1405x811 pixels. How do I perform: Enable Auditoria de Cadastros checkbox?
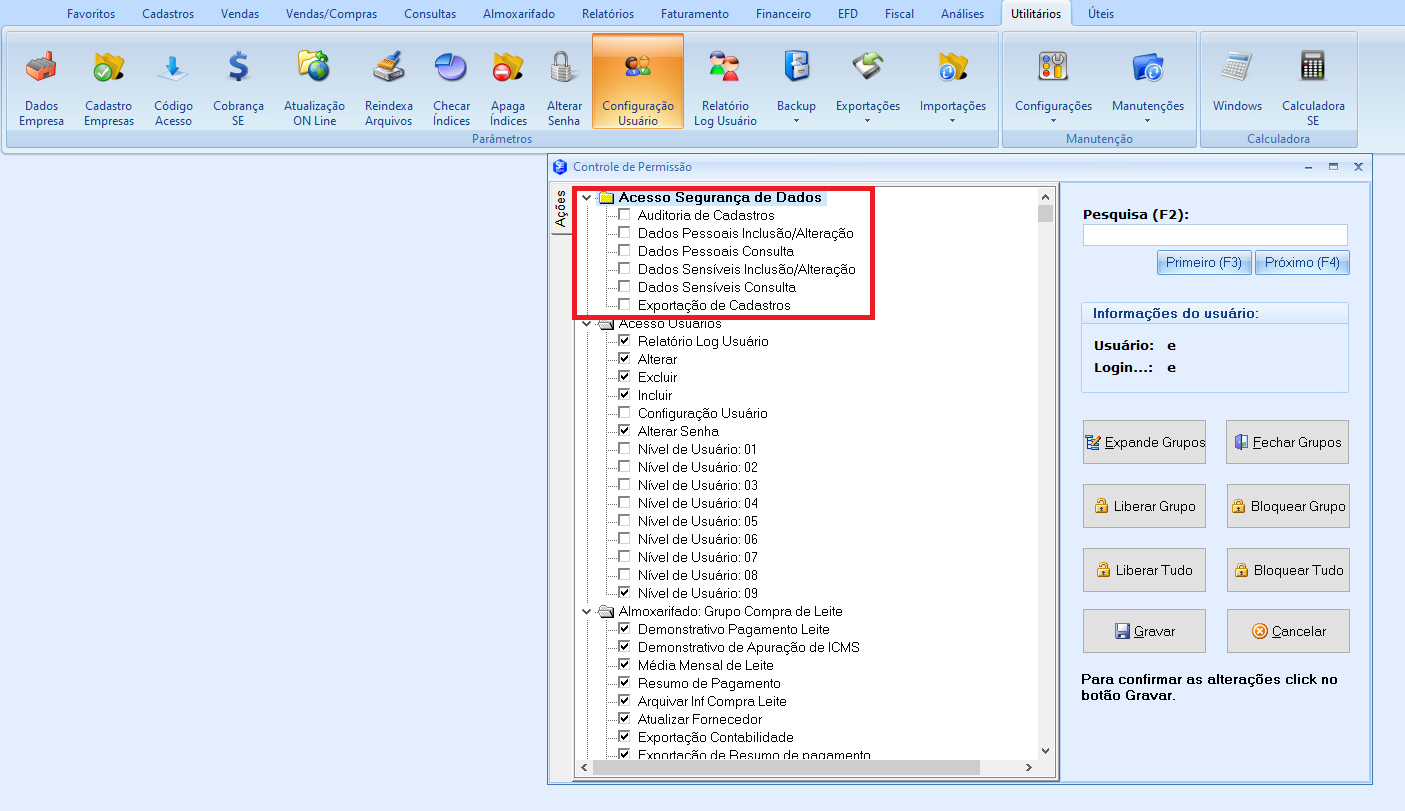[x=625, y=215]
